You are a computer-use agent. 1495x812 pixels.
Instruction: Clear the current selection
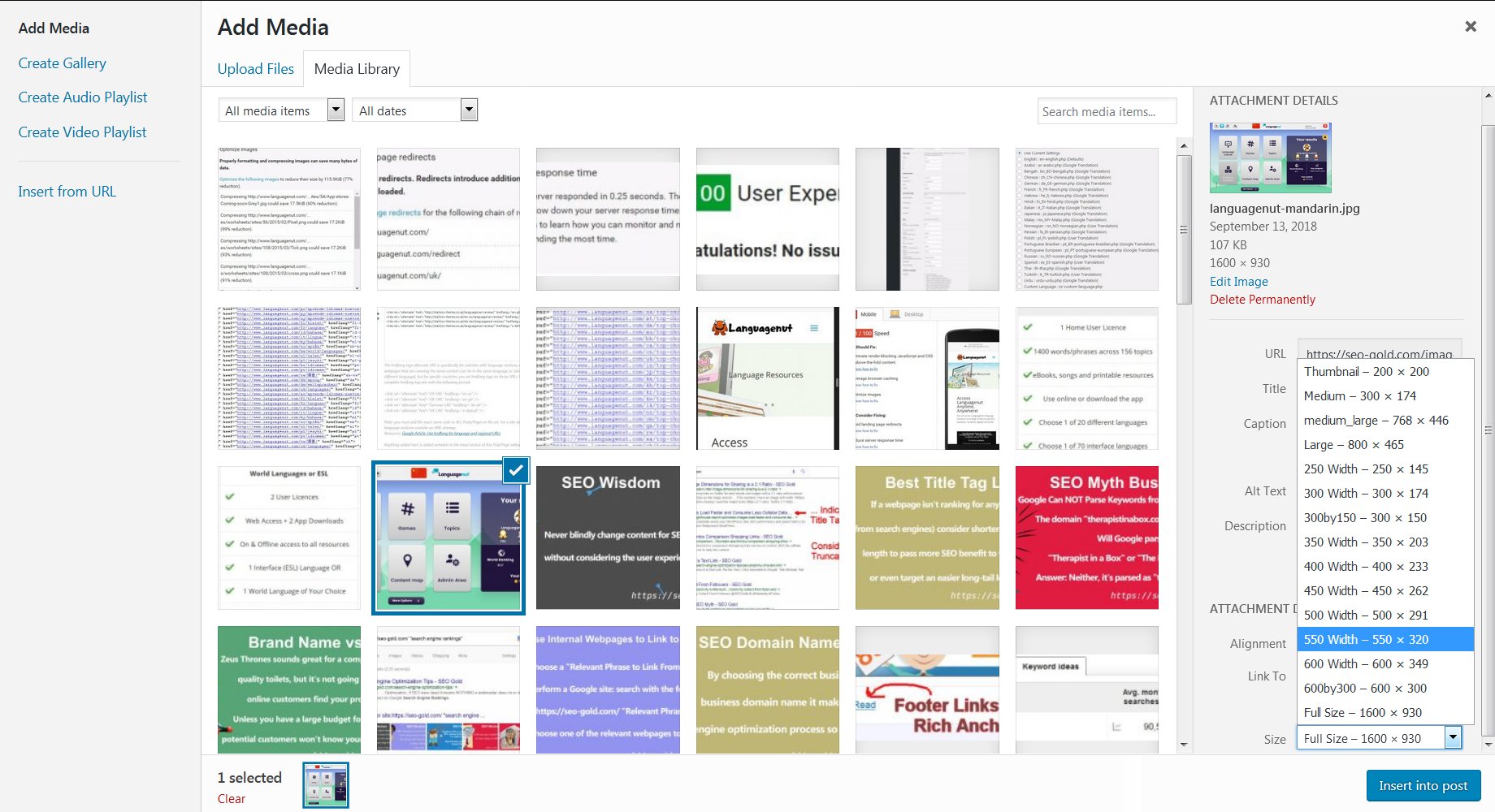click(x=231, y=799)
